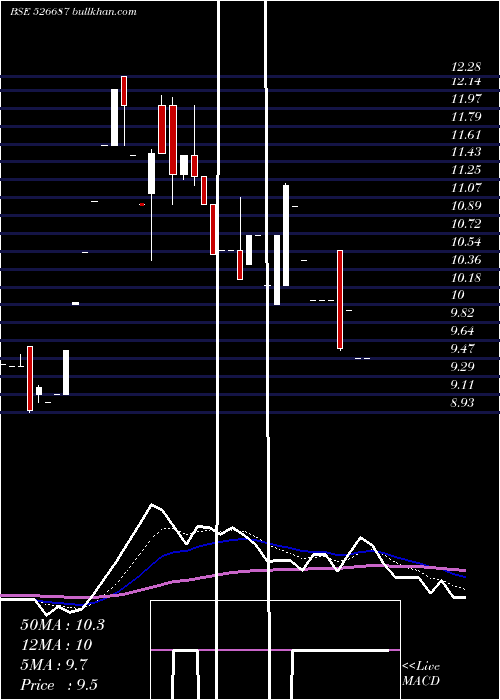Click the 9.11 price axis label

(462, 385)
